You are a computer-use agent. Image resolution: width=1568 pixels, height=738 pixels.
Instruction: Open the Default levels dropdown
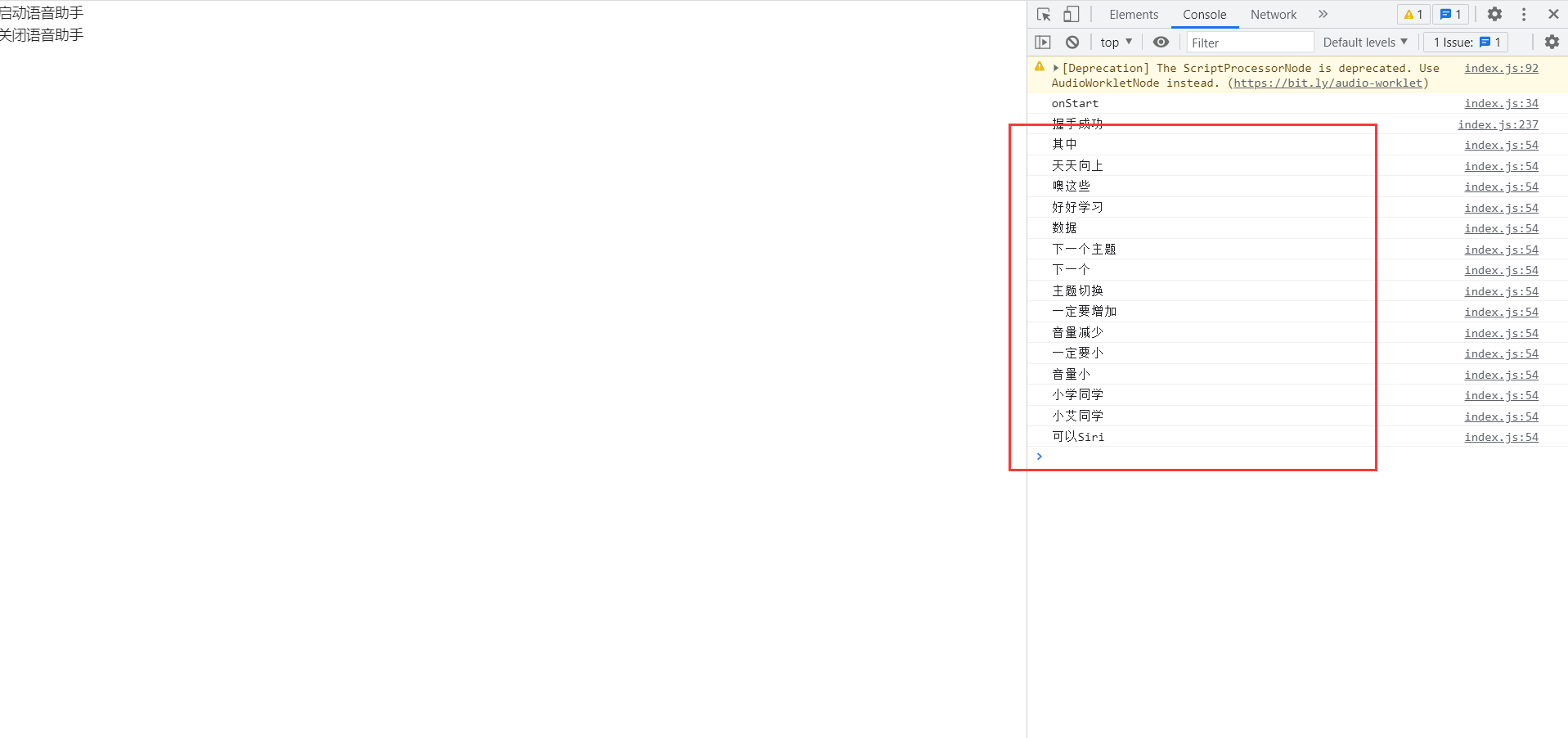[1364, 42]
